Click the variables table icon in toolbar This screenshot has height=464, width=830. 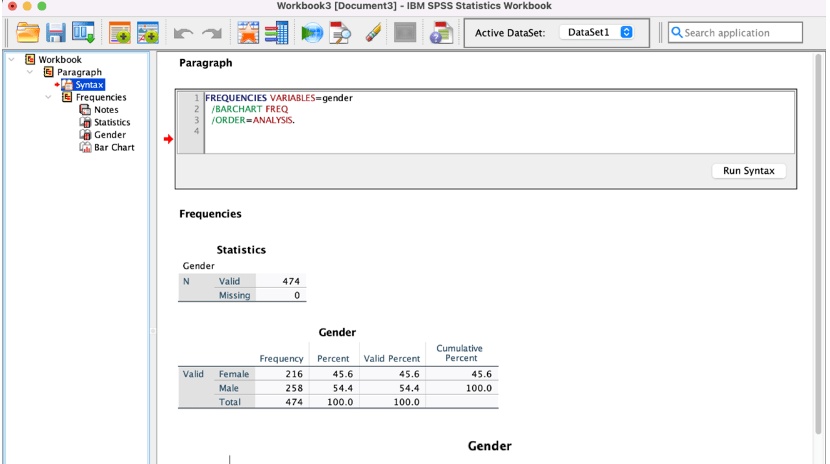click(x=276, y=33)
